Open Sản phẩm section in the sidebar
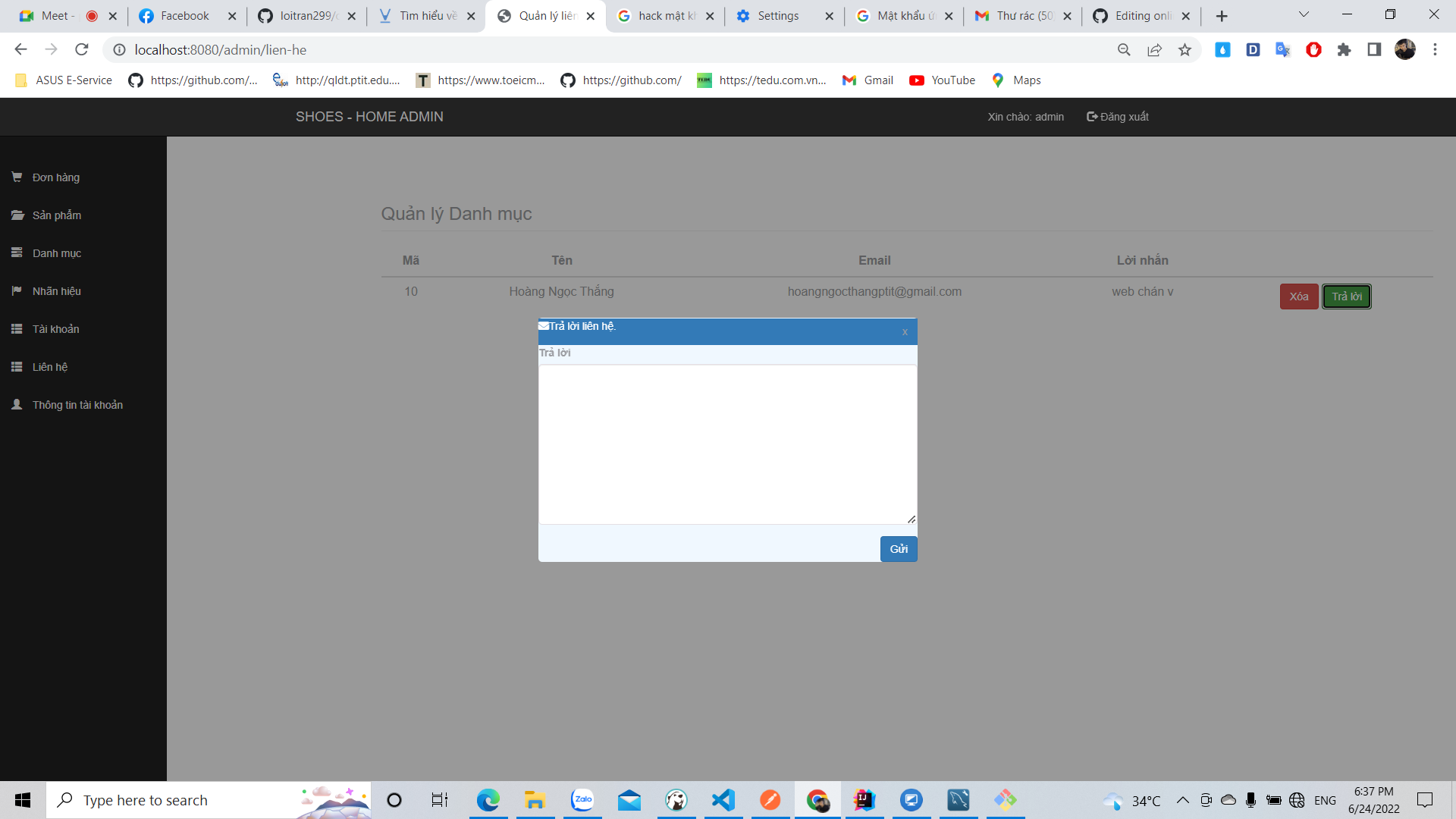The height and width of the screenshot is (819, 1456). pyautogui.click(x=56, y=215)
